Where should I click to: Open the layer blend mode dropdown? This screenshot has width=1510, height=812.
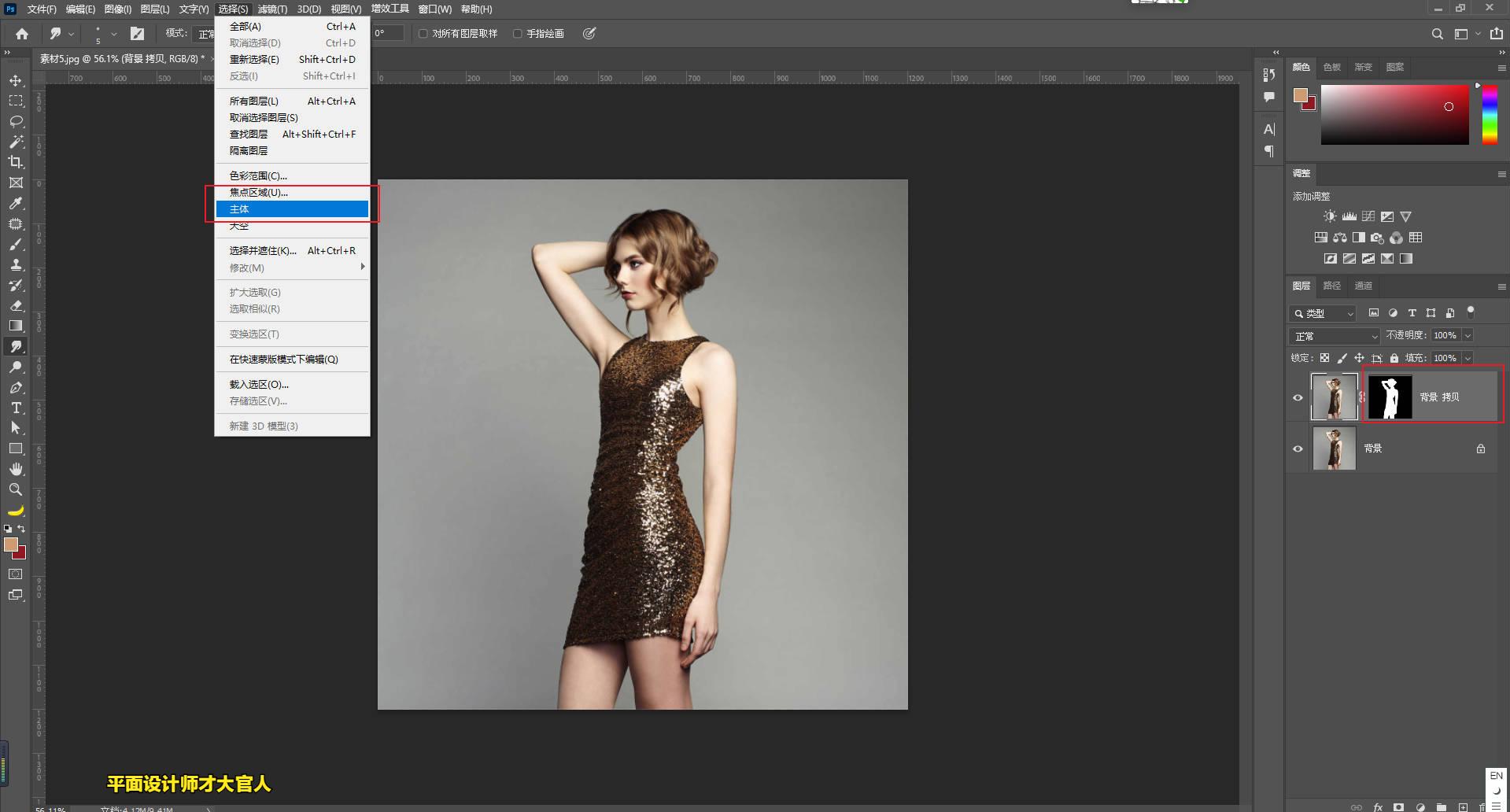(x=1335, y=336)
